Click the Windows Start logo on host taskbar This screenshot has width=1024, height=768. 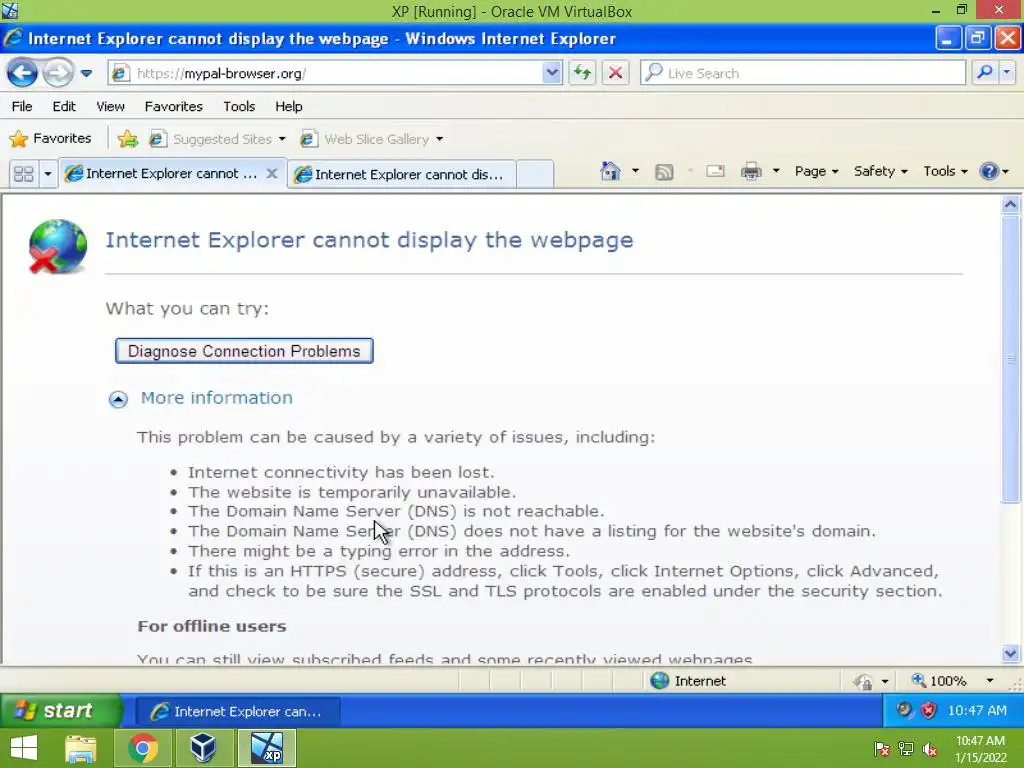point(24,748)
